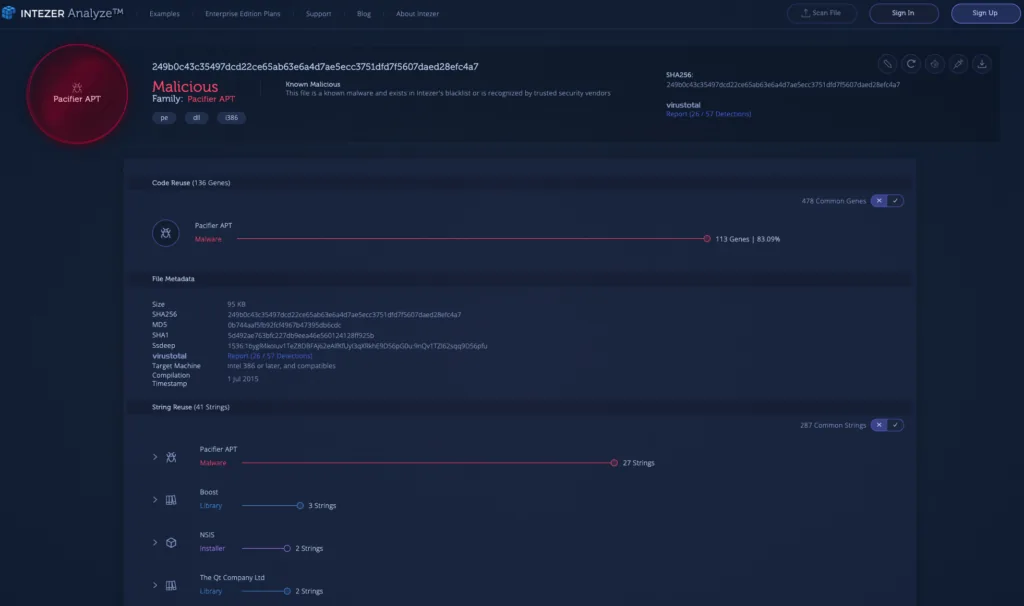The height and width of the screenshot is (606, 1024).
Task: Click the Pacifier APT code reuse bar endpoint
Action: coord(707,239)
